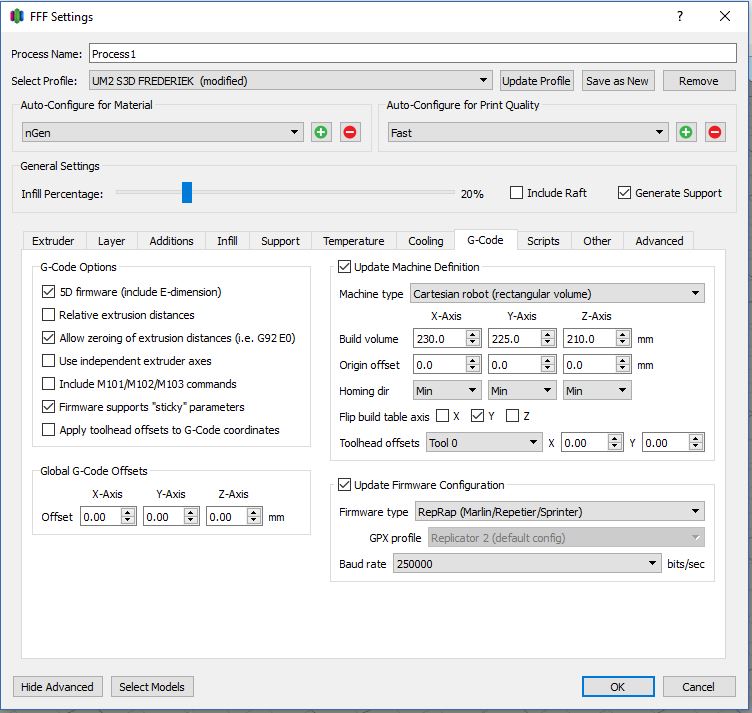Image resolution: width=752 pixels, height=713 pixels.
Task: Click the Infill Percentage slider handle
Action: pyautogui.click(x=187, y=193)
